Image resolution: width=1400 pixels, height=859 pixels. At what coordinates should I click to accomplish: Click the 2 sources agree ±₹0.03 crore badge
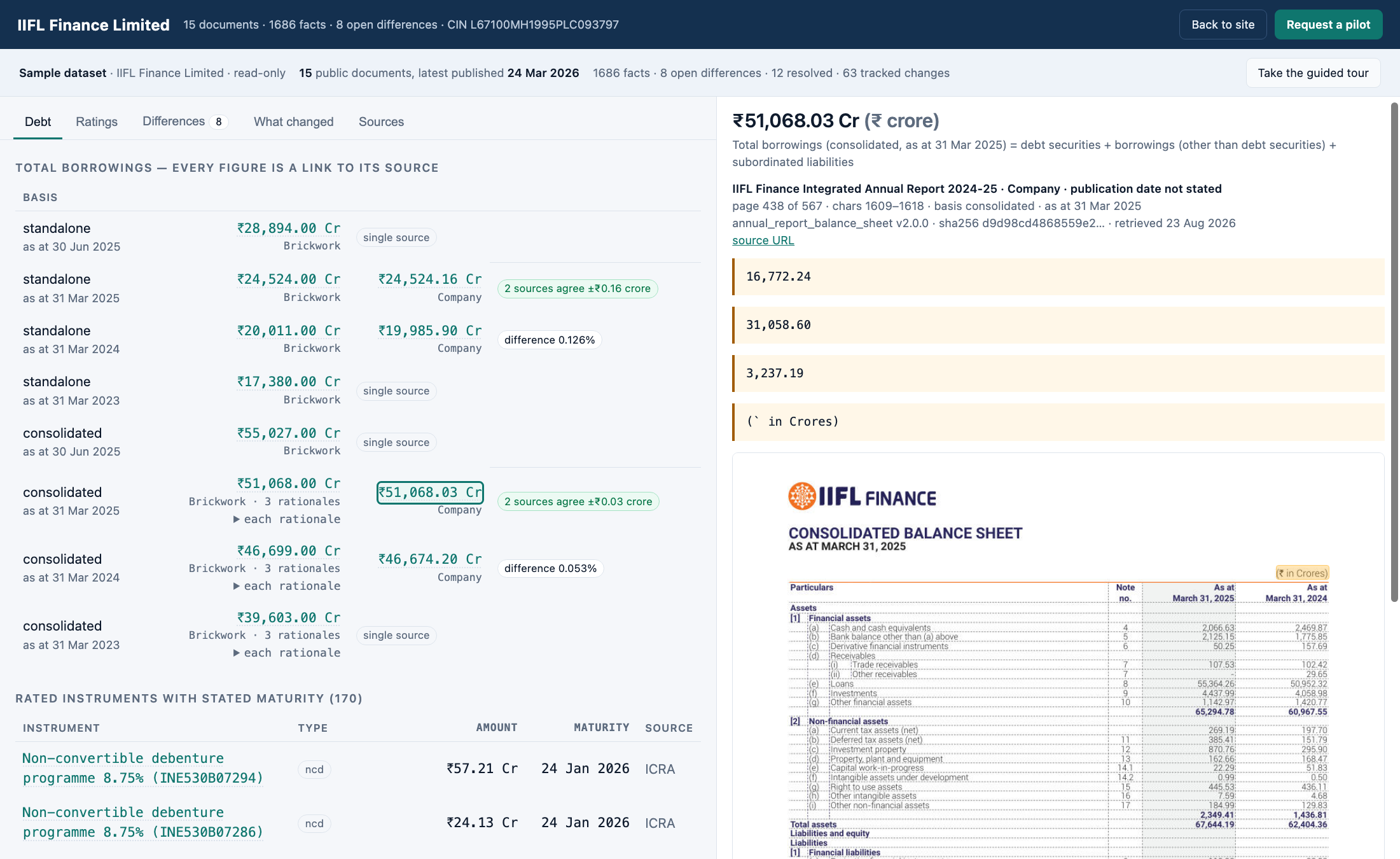point(578,501)
